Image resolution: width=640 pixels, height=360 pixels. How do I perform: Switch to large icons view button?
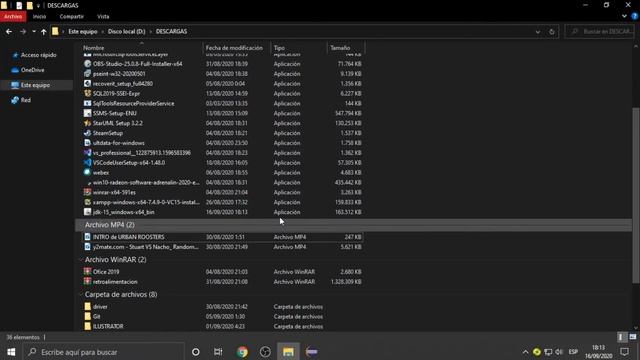point(633,337)
